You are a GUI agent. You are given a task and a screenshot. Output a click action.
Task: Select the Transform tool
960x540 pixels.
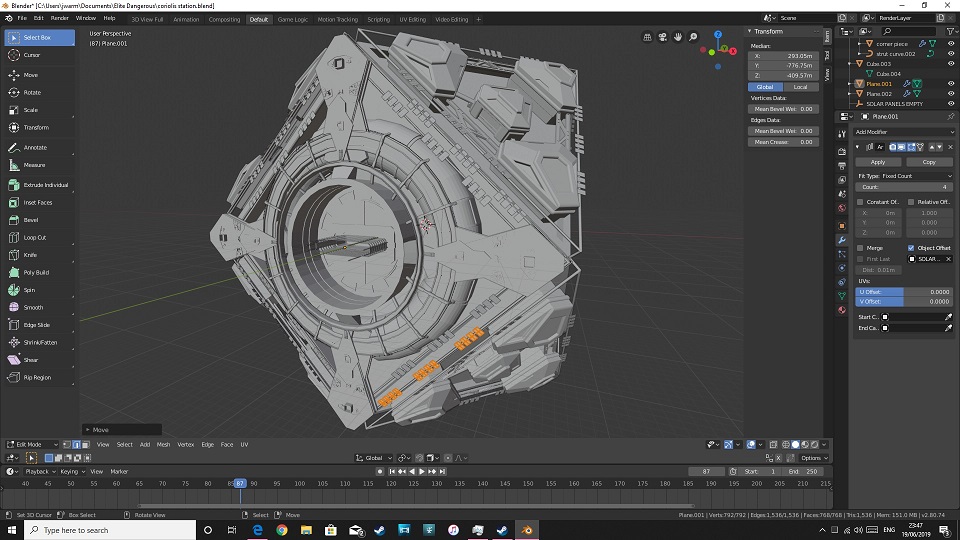click(x=40, y=127)
